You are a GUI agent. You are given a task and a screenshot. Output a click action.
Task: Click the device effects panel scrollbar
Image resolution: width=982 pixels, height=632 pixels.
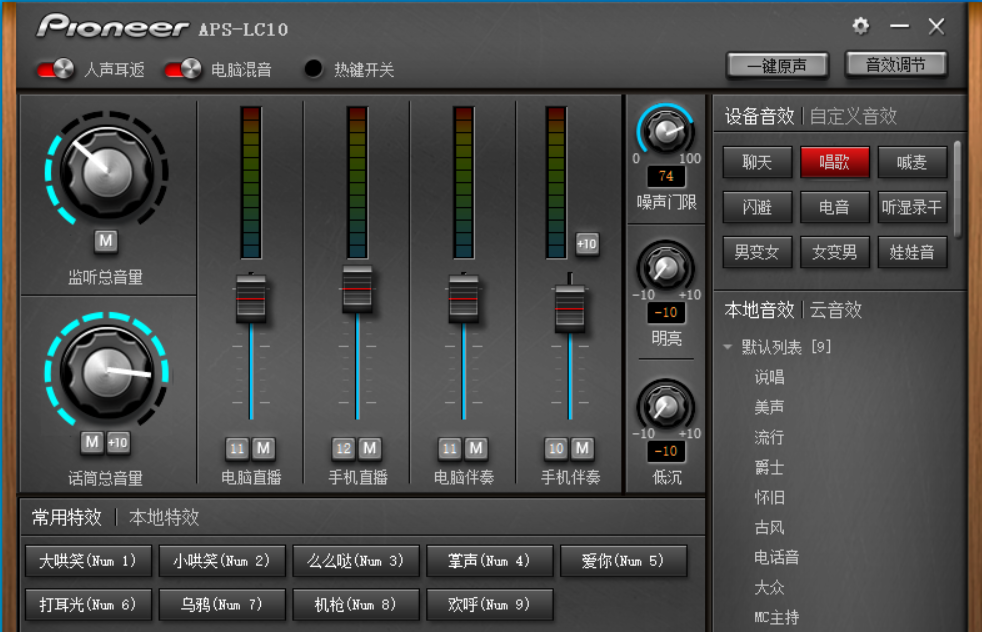pyautogui.click(x=957, y=189)
